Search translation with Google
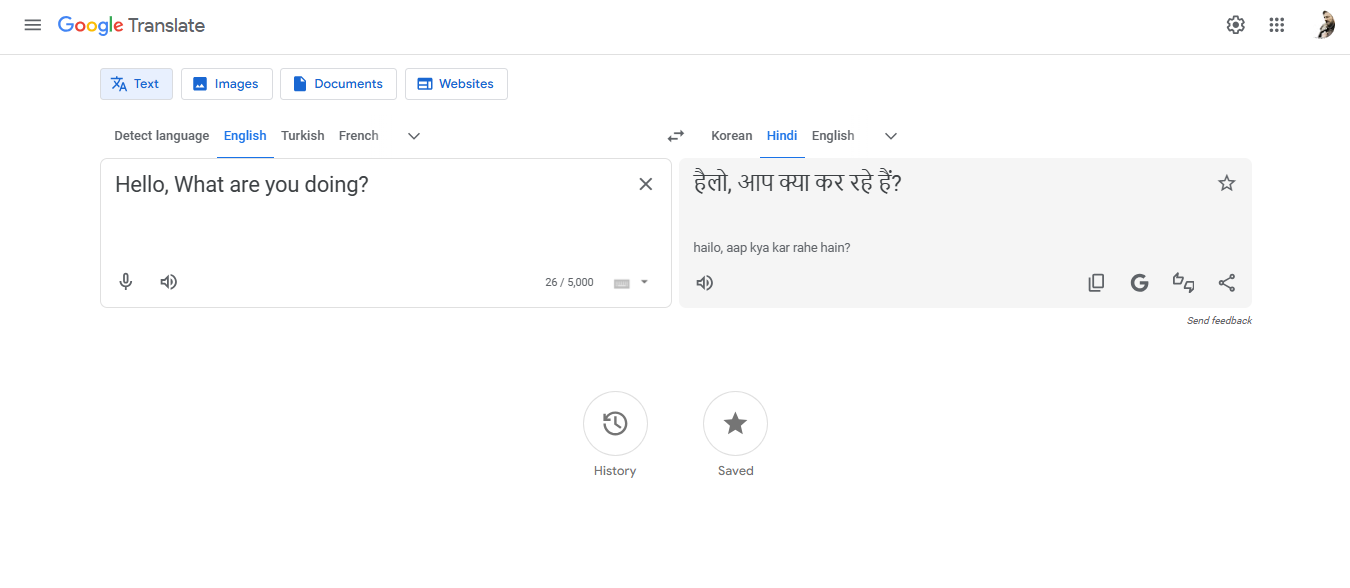The image size is (1350, 588). click(1139, 283)
